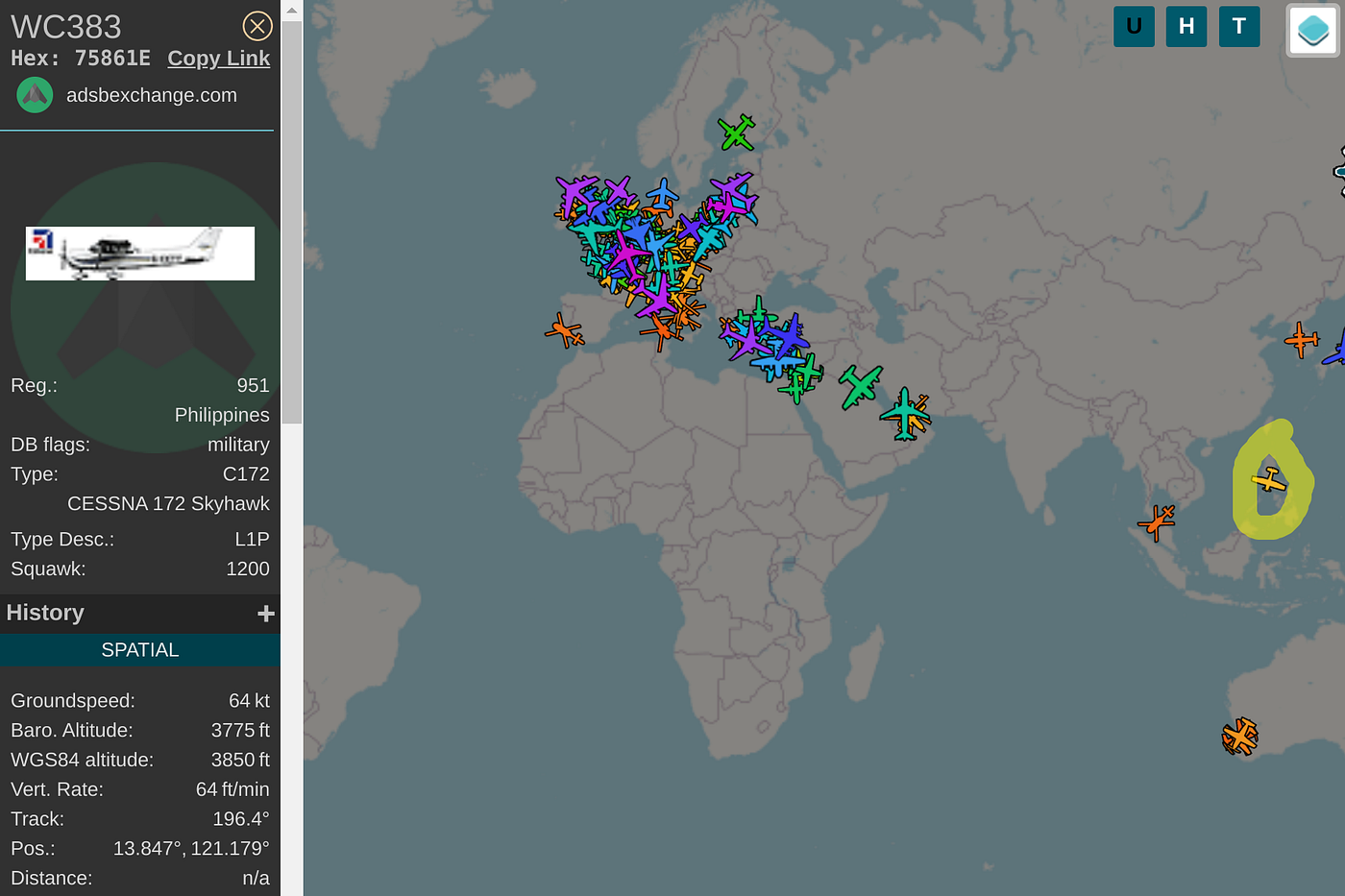
Task: Select the SPATIAL section header
Action: (x=140, y=650)
